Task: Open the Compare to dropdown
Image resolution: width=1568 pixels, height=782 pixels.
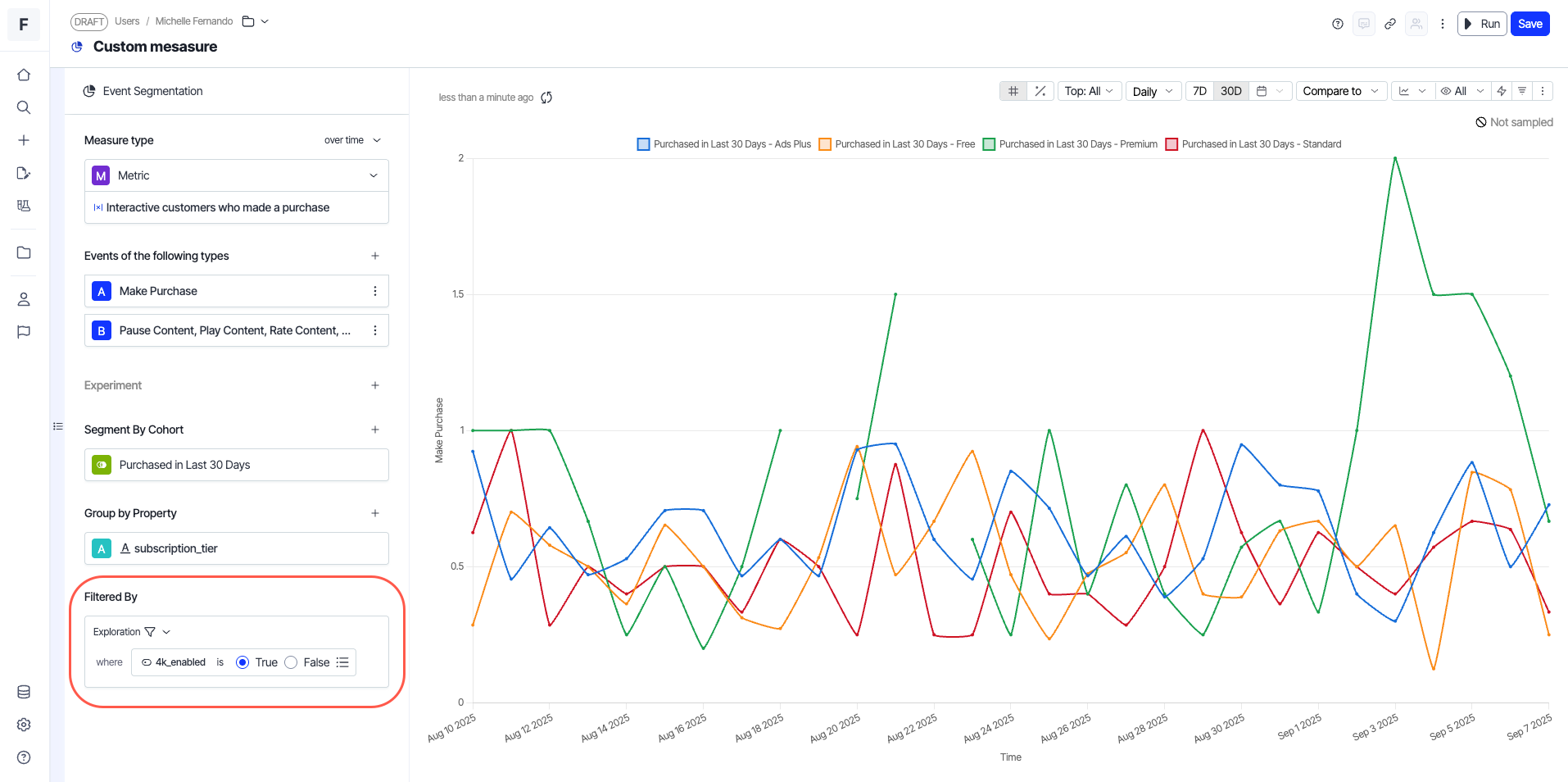Action: tap(1340, 91)
